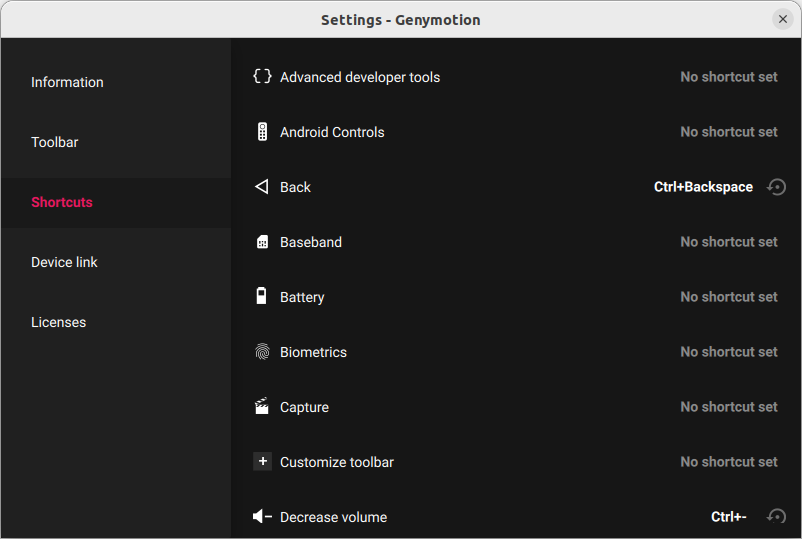The width and height of the screenshot is (802, 539).
Task: Click the Android Controls remote icon
Action: click(262, 132)
